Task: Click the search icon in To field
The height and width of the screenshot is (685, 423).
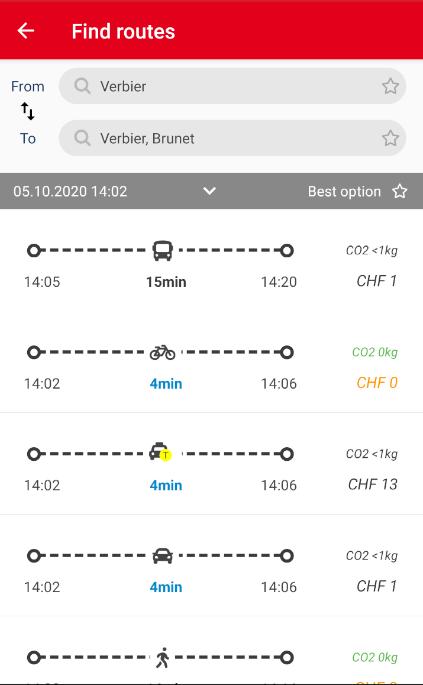Action: [x=82, y=138]
